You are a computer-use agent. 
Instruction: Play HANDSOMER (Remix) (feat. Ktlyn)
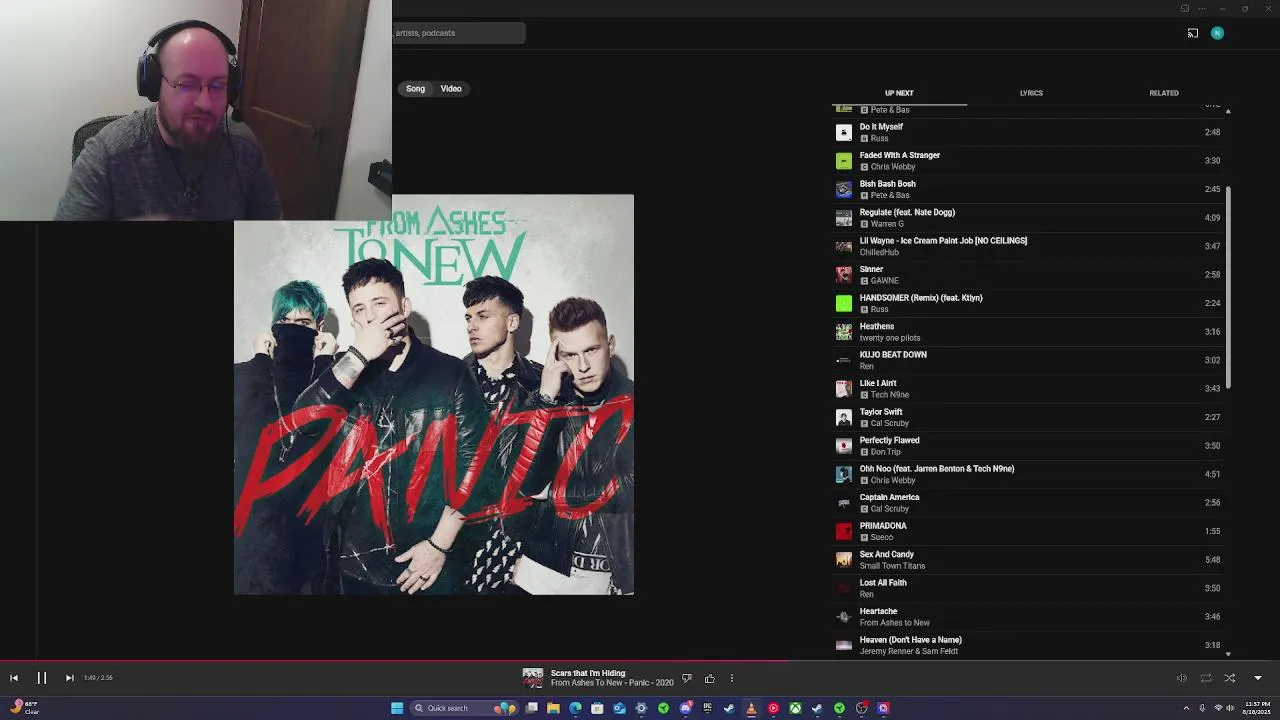click(1028, 303)
